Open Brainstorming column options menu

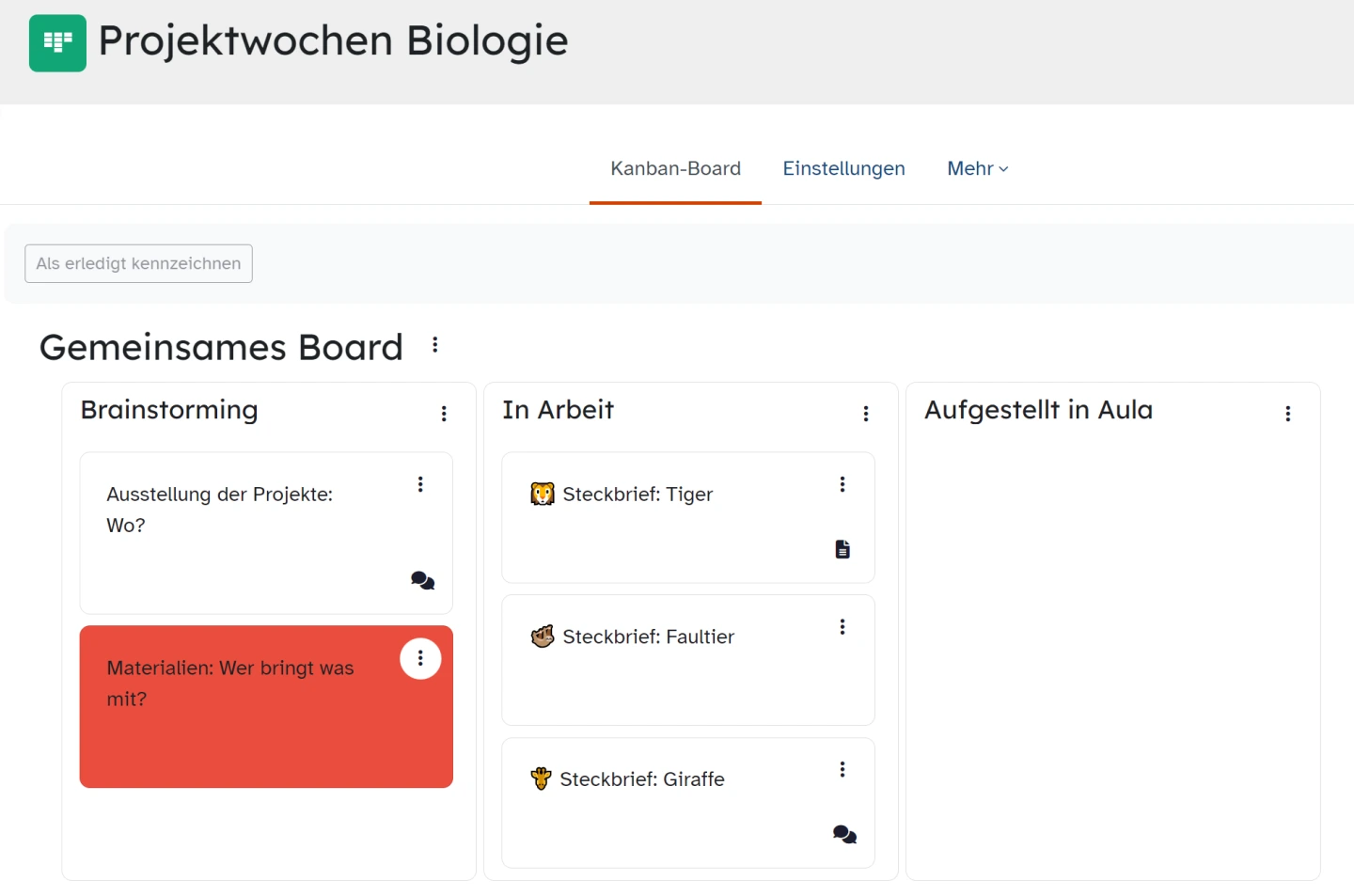coord(444,414)
